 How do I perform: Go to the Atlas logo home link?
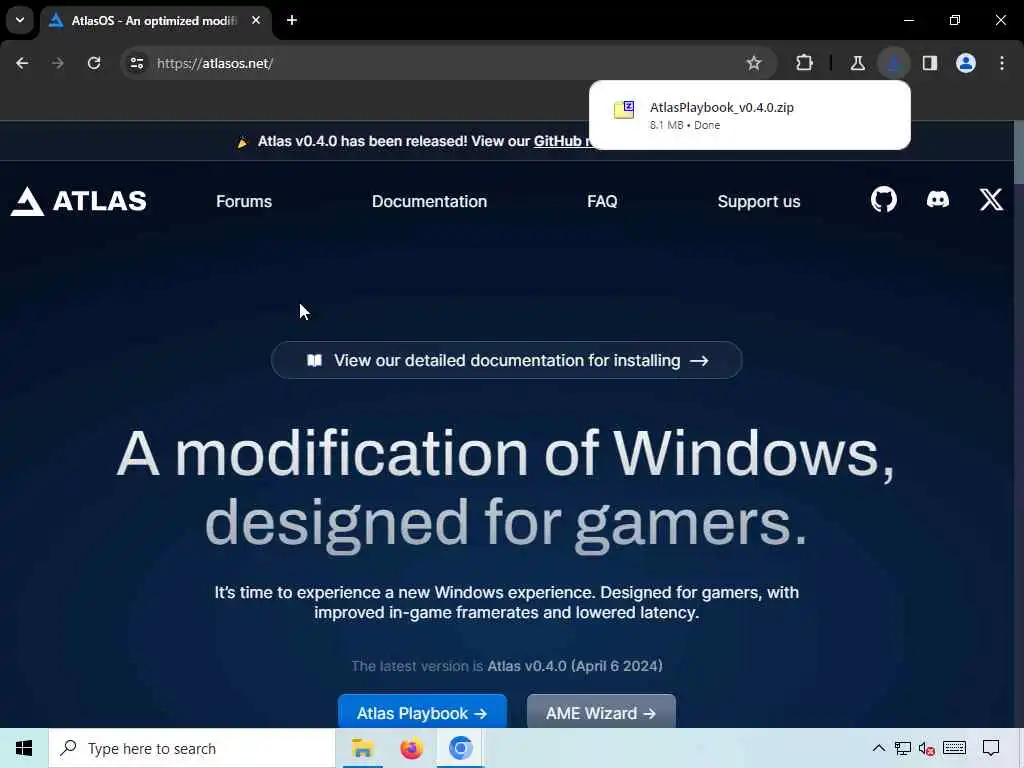(78, 201)
